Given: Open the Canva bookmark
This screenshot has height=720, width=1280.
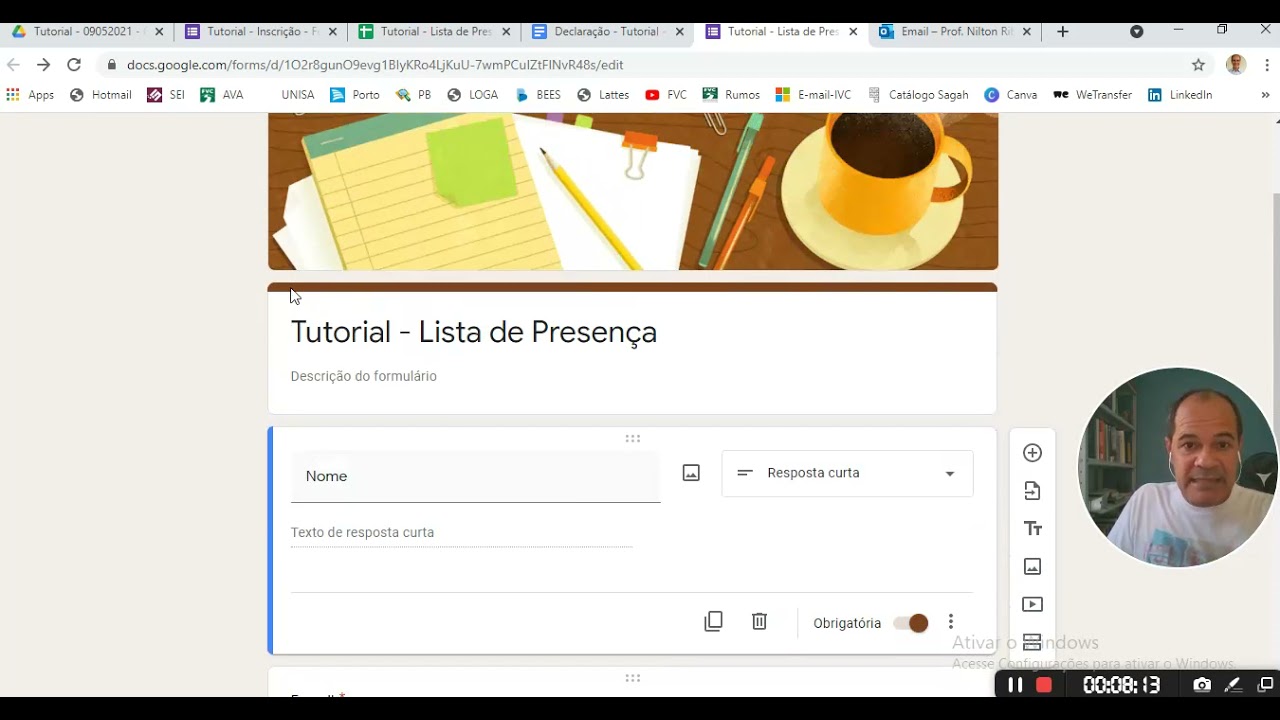Looking at the screenshot, I should (x=1010, y=95).
